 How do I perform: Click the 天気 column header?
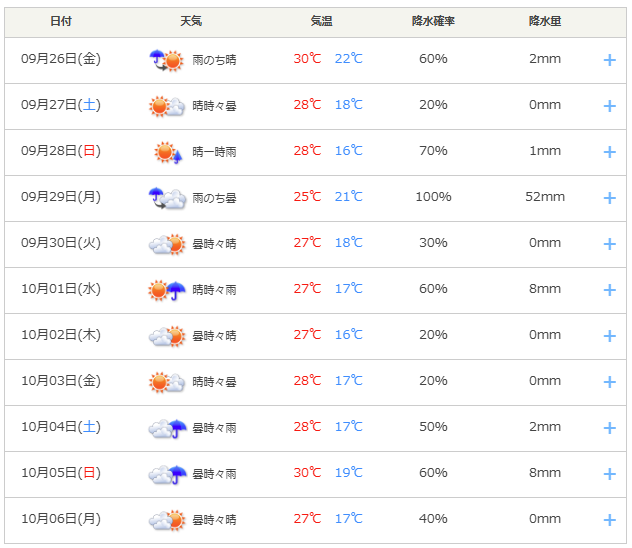click(x=191, y=21)
